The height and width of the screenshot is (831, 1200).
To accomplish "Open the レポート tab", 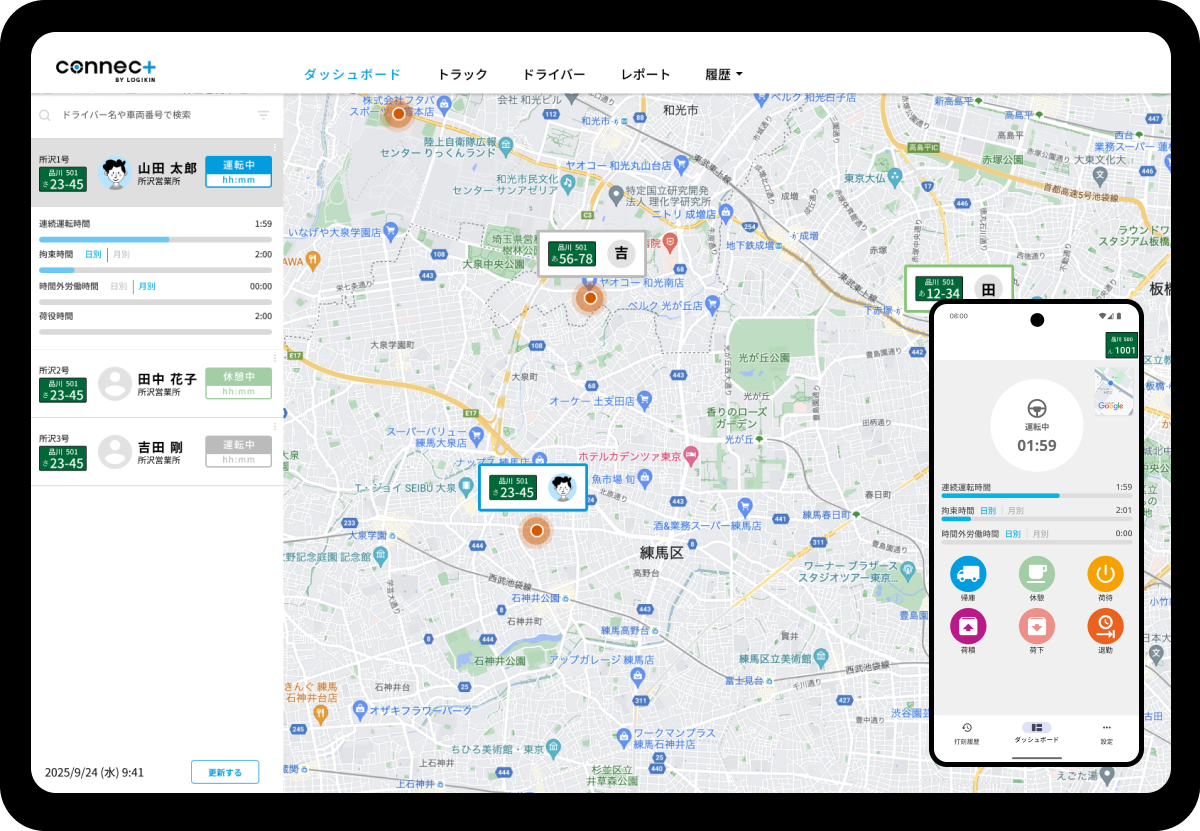I will pyautogui.click(x=645, y=74).
